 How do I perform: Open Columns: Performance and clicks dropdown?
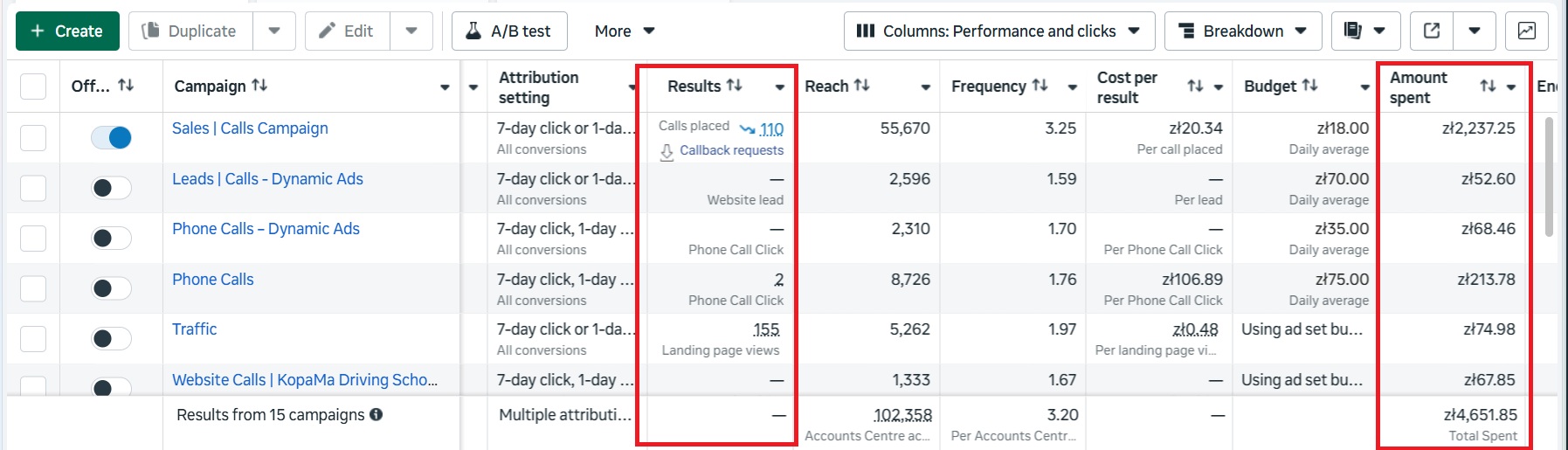(x=998, y=31)
